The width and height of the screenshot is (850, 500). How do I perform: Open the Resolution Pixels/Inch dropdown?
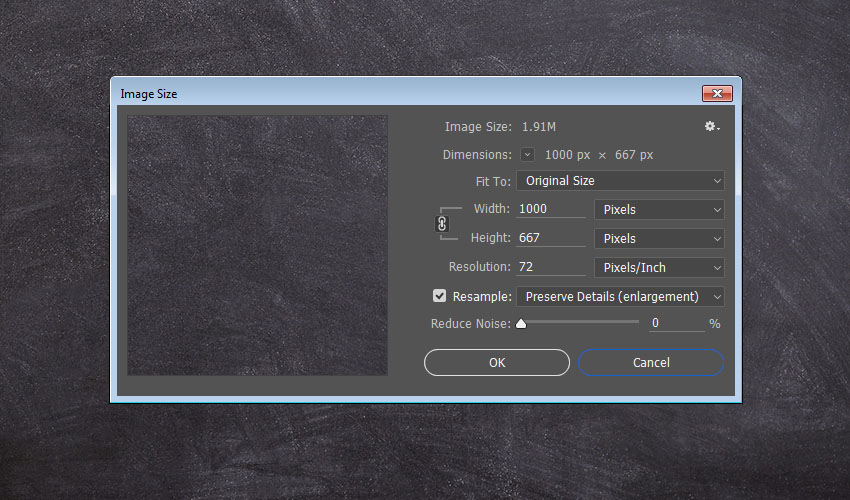click(658, 268)
